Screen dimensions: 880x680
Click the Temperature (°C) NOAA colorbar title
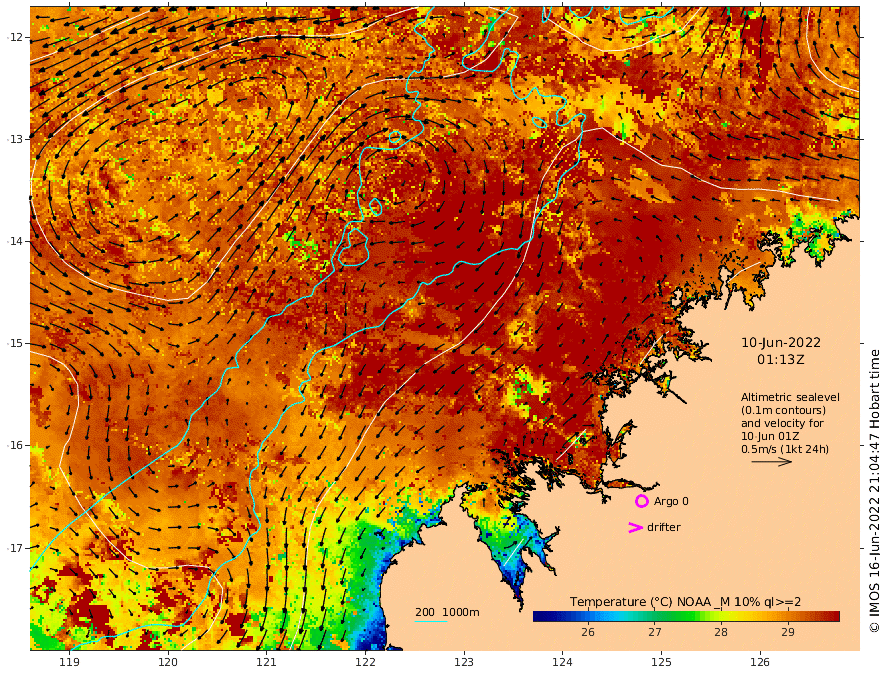[x=685, y=602]
